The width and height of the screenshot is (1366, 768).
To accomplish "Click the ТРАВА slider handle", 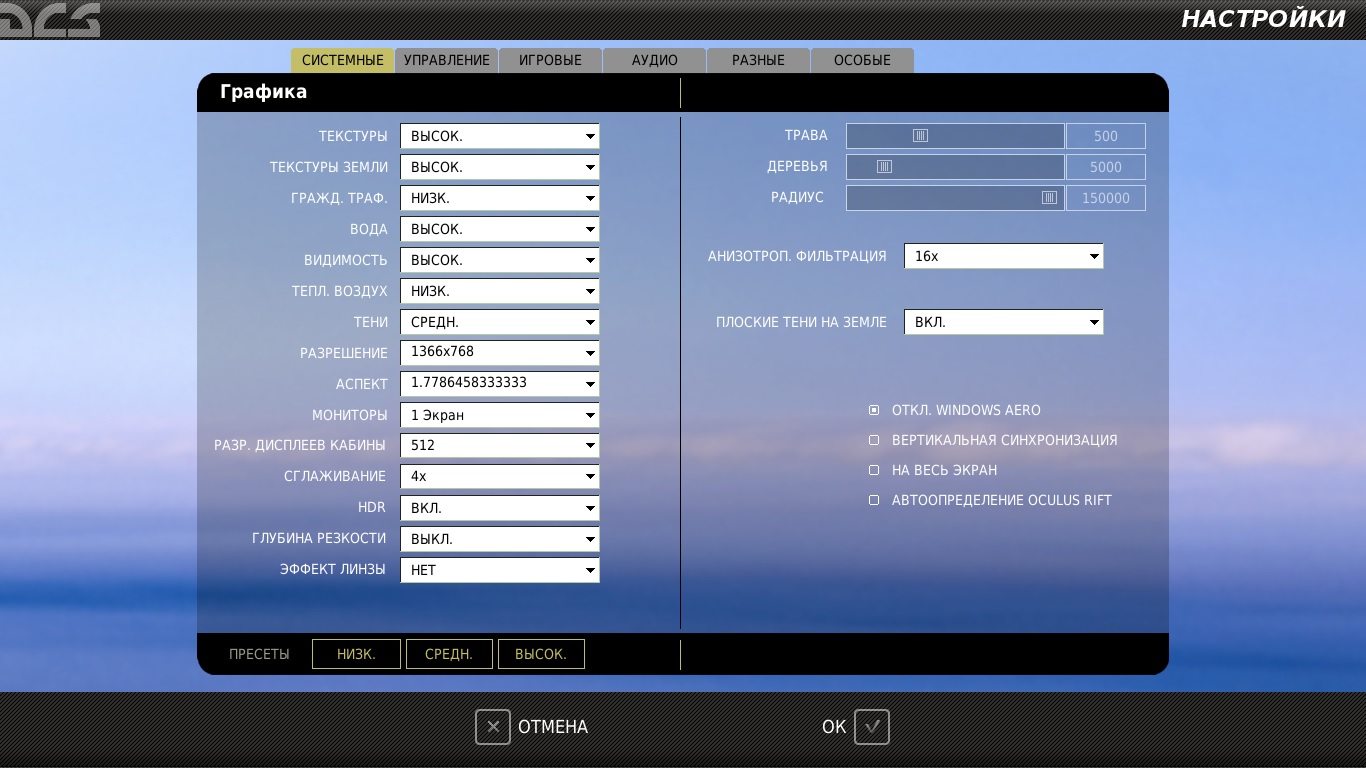I will [921, 136].
